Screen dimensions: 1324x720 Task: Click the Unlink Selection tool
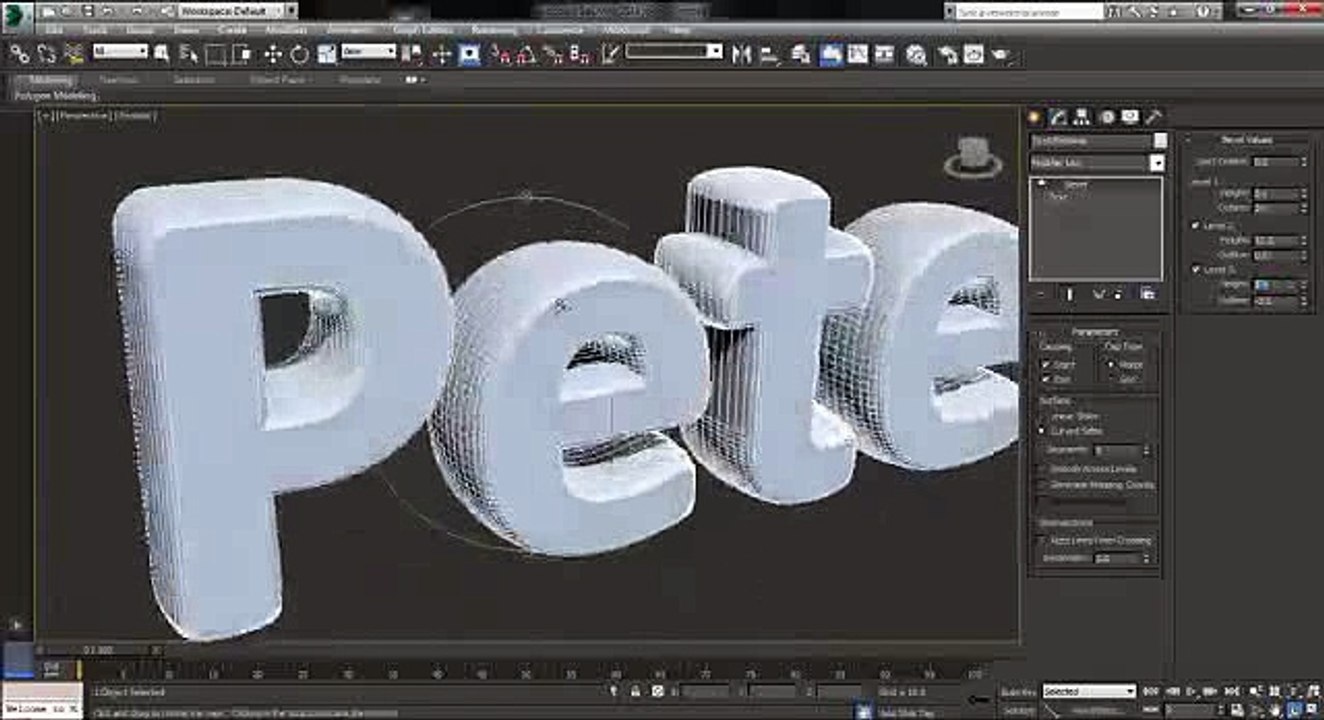click(46, 54)
